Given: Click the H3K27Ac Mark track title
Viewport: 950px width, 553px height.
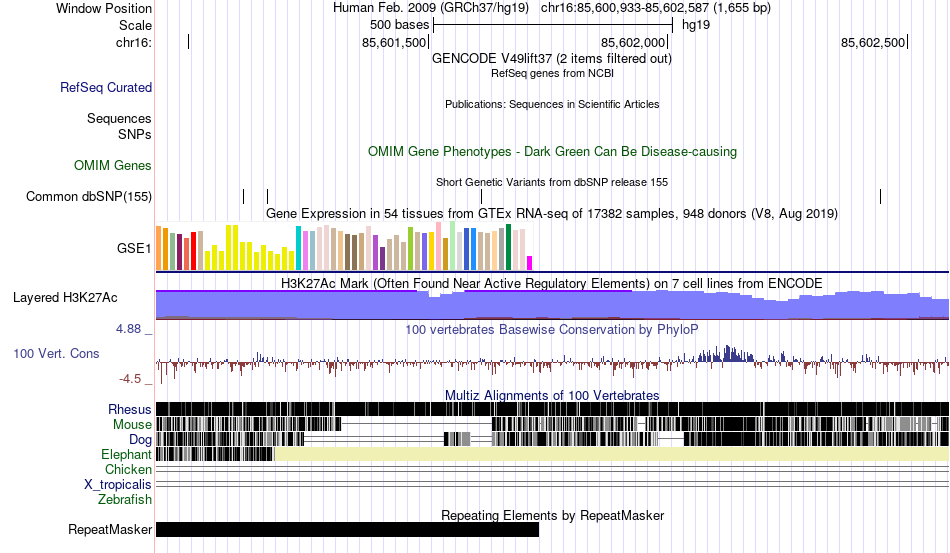Looking at the screenshot, I should (x=552, y=283).
